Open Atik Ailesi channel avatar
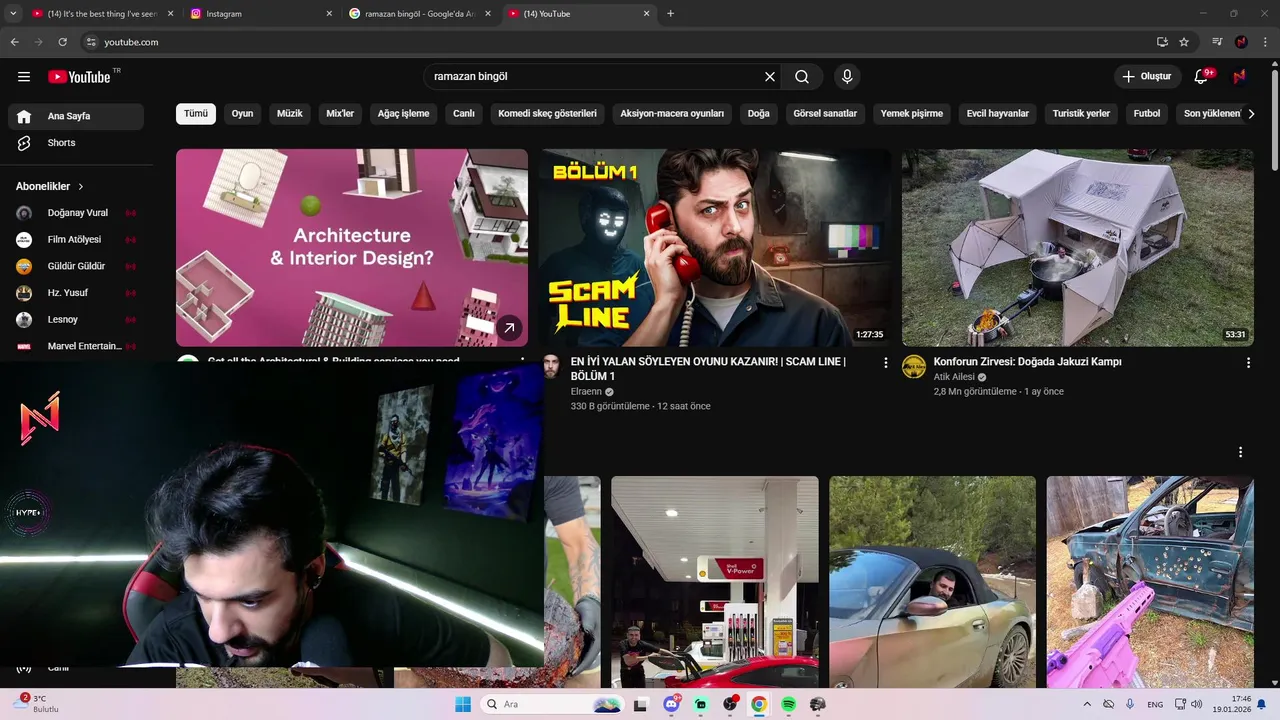 tap(914, 367)
